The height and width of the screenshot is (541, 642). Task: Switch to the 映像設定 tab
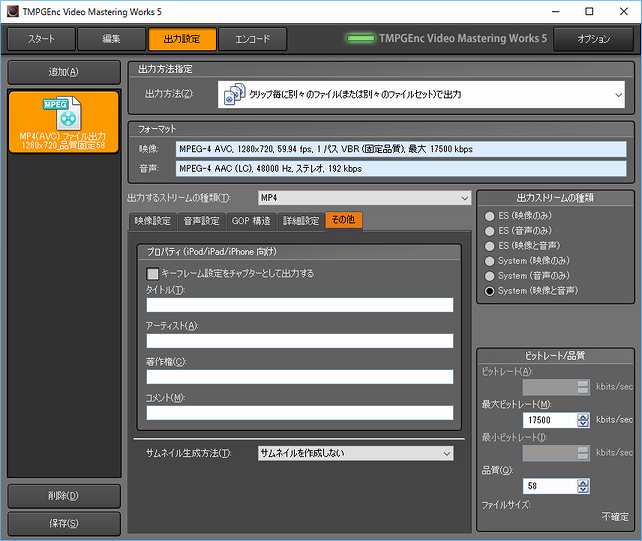tap(153, 221)
